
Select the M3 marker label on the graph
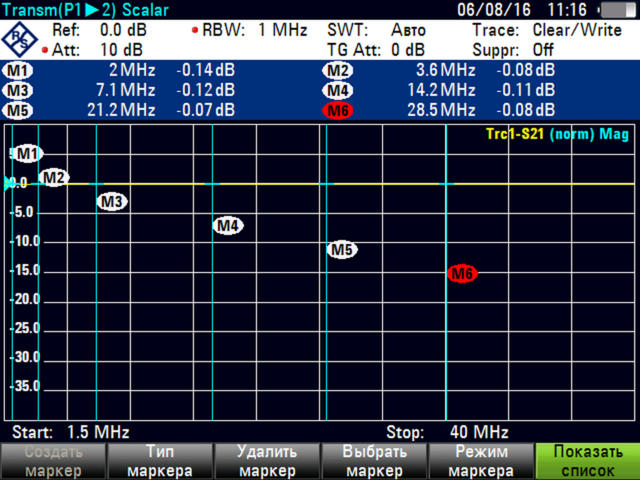(112, 201)
